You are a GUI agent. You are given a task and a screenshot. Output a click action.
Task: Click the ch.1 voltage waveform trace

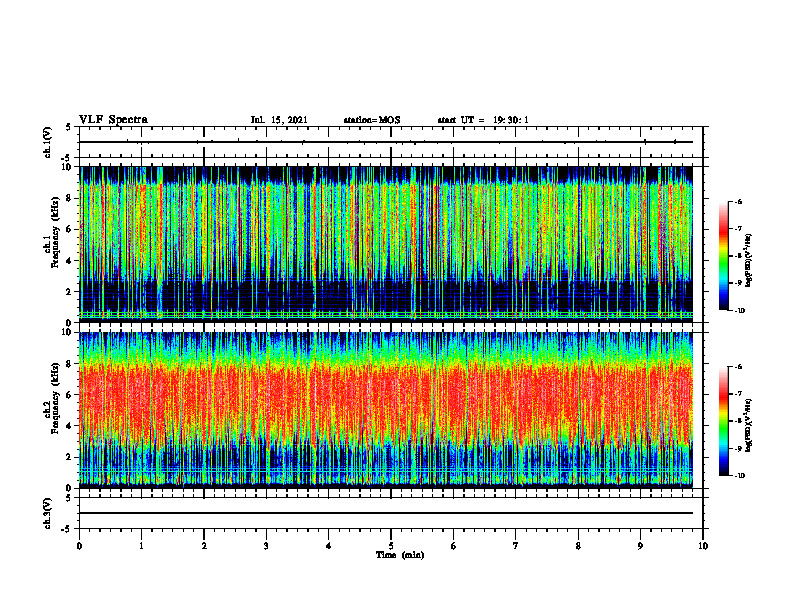(x=386, y=142)
